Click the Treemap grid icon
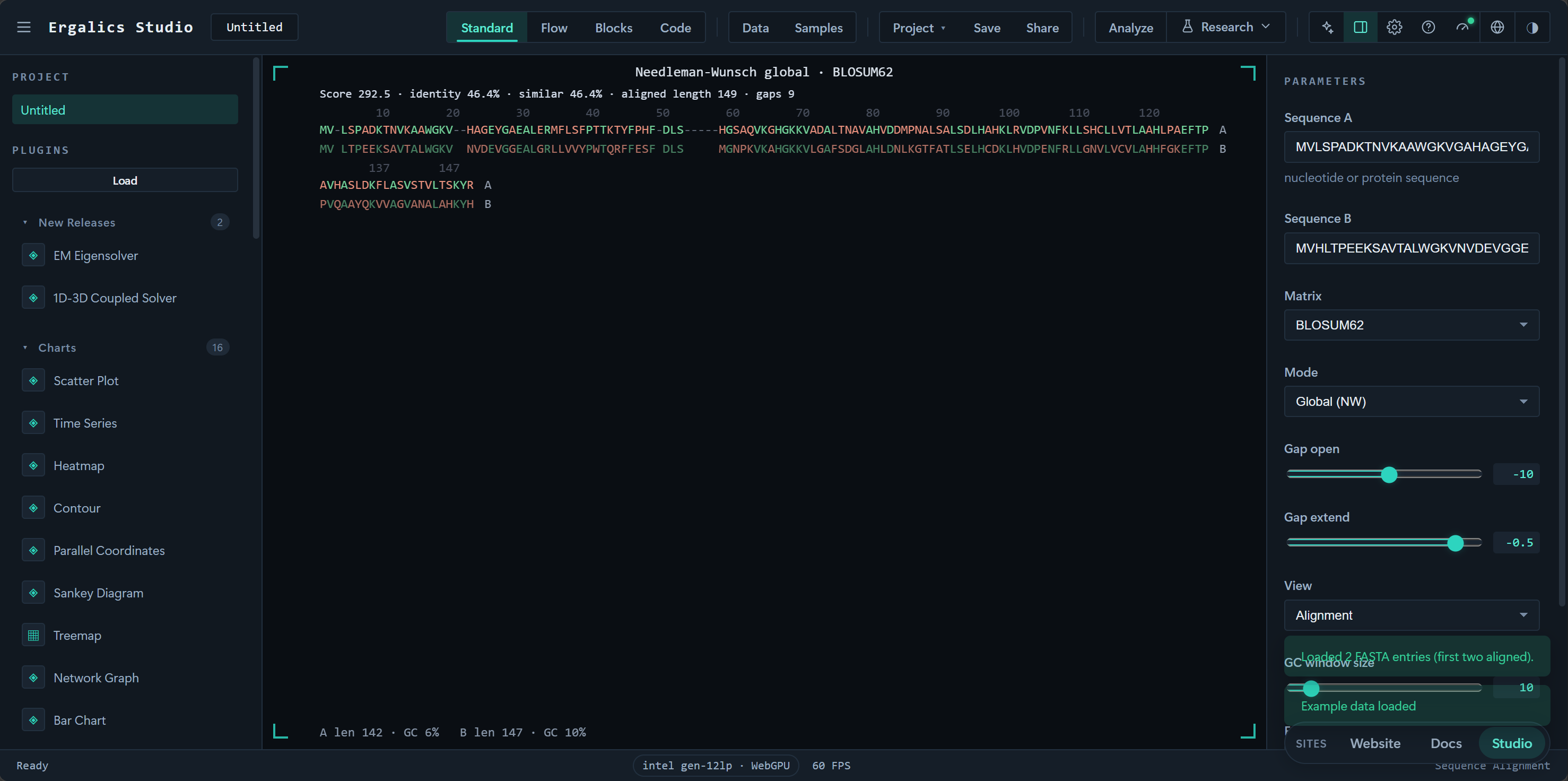 [x=33, y=636]
